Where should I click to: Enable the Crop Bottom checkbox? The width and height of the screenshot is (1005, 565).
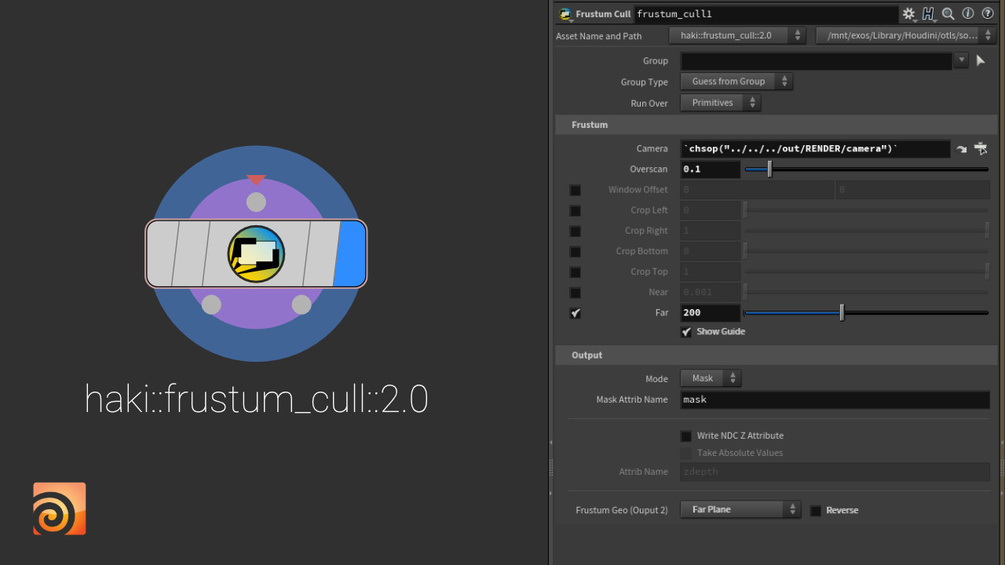pyautogui.click(x=576, y=252)
